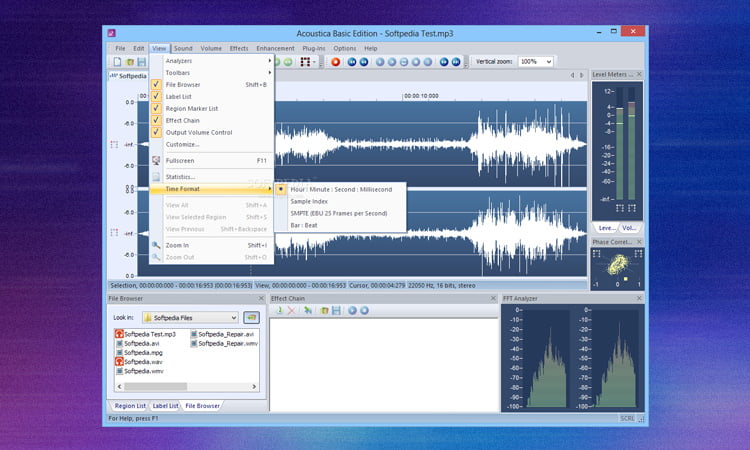Screen dimensions: 750x450
Task: Select Softpedia.wav in the file list
Action: click(142, 361)
